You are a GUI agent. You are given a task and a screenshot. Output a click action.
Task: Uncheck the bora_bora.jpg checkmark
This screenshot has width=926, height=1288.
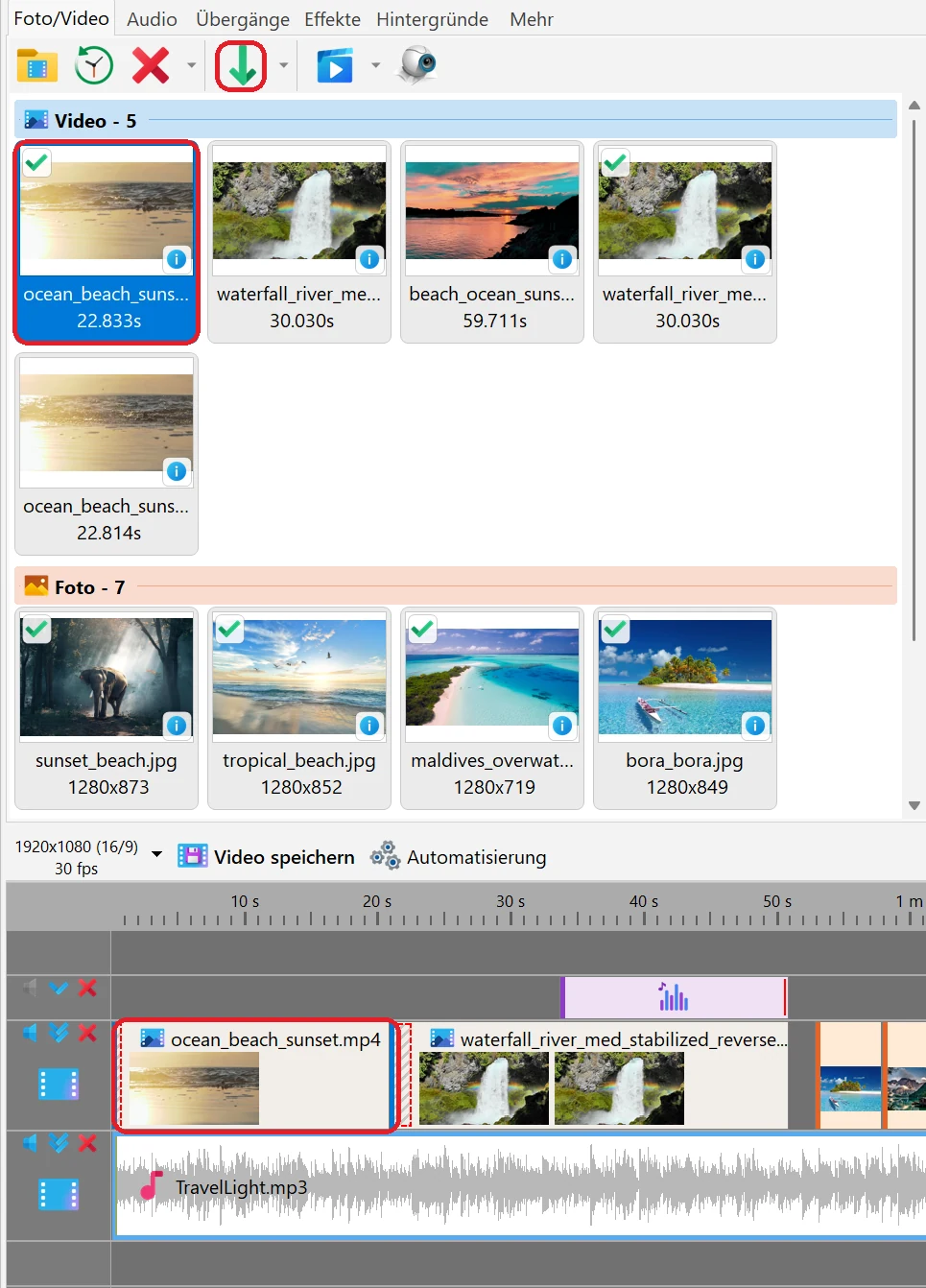615,629
